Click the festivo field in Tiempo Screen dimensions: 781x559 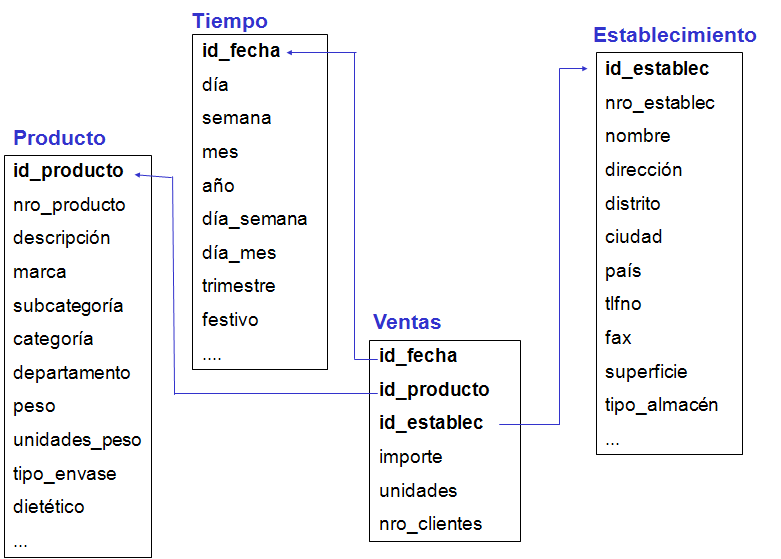230,320
